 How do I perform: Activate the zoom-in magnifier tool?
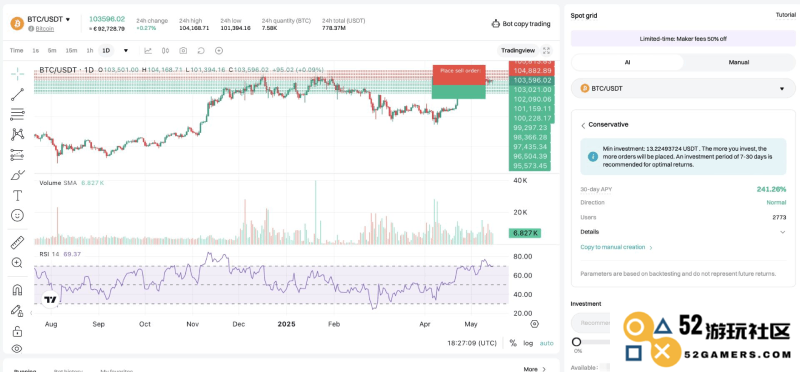coord(17,263)
